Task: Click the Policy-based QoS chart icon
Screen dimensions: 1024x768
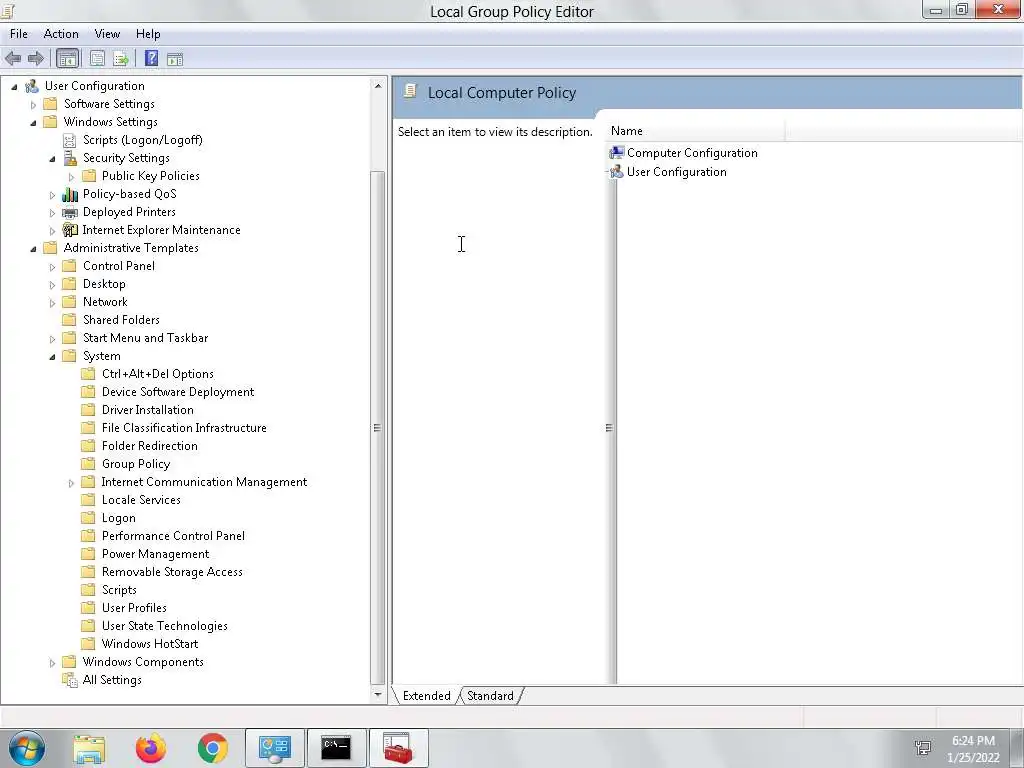Action: pyautogui.click(x=70, y=194)
